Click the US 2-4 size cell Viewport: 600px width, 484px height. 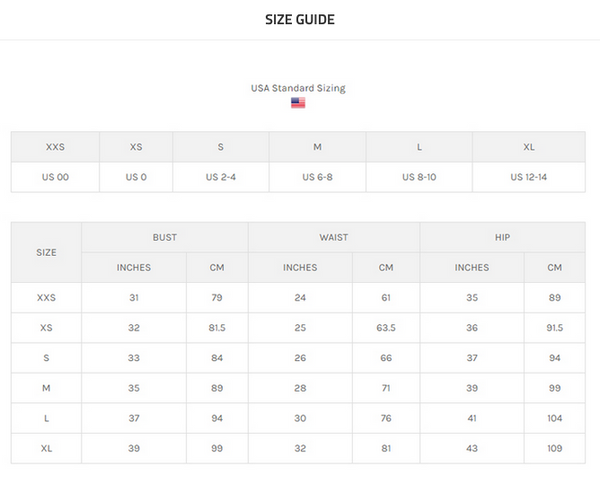220,177
